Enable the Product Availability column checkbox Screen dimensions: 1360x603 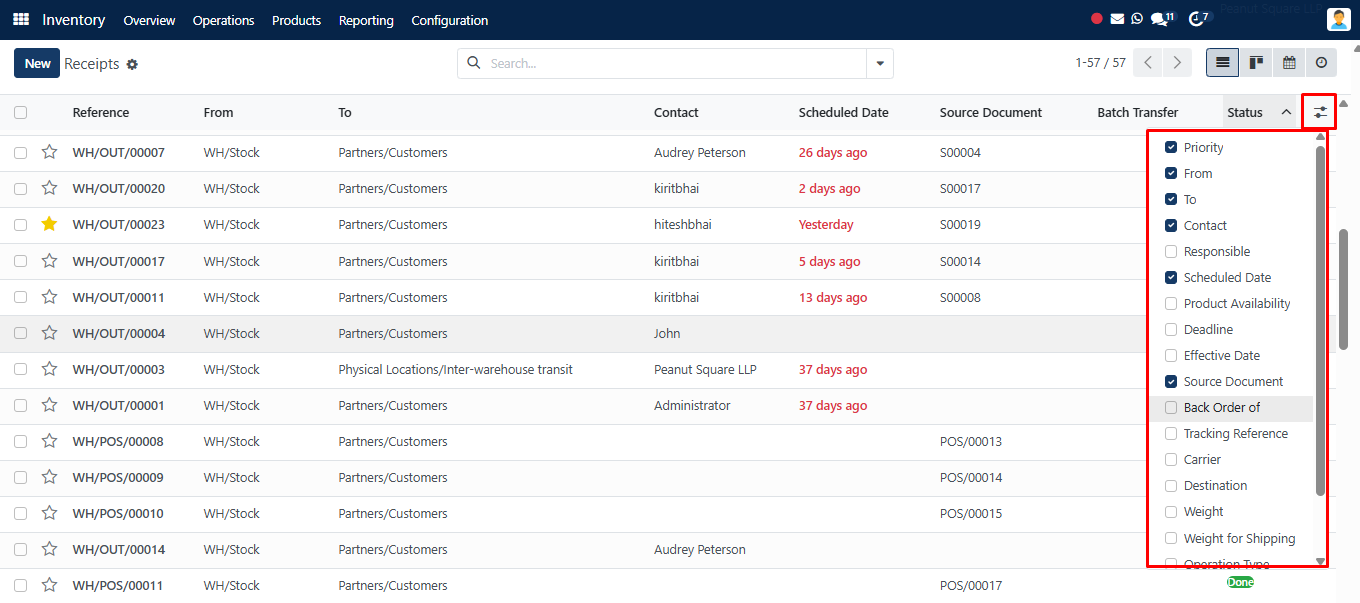[1171, 304]
